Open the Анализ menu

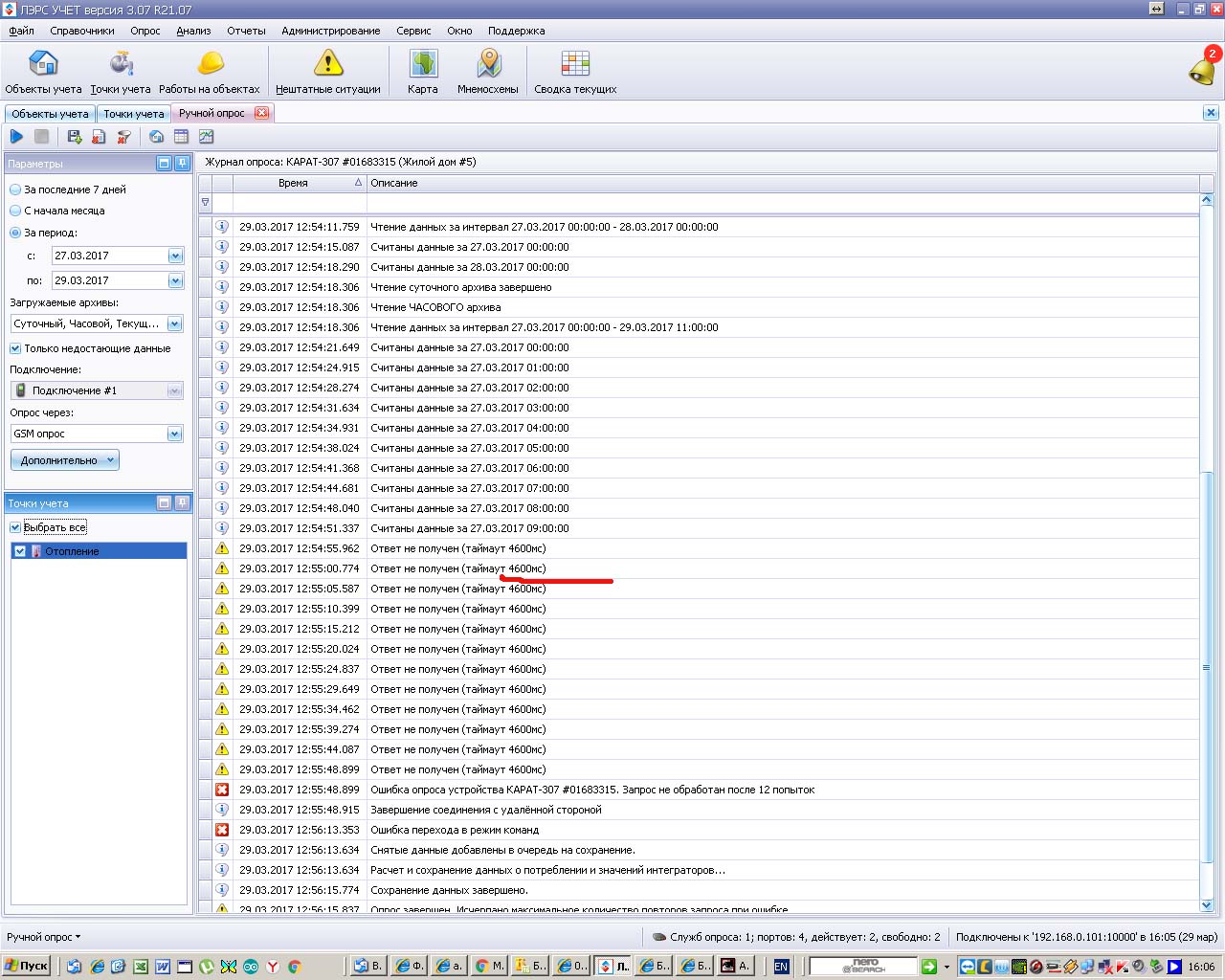pos(193,31)
